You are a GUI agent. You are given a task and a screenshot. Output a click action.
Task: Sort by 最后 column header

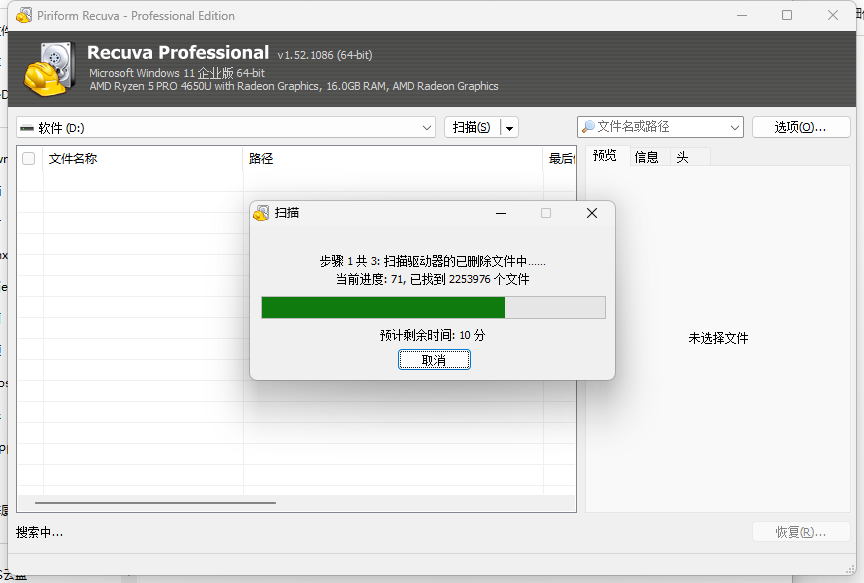560,159
